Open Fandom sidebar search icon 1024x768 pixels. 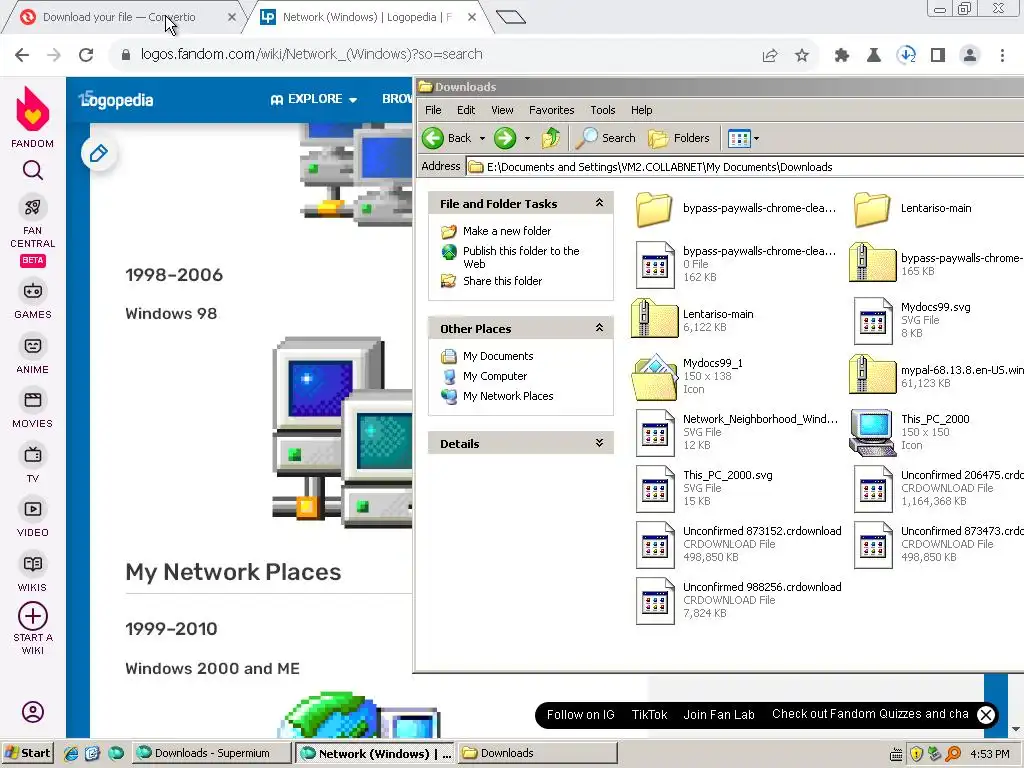point(33,170)
